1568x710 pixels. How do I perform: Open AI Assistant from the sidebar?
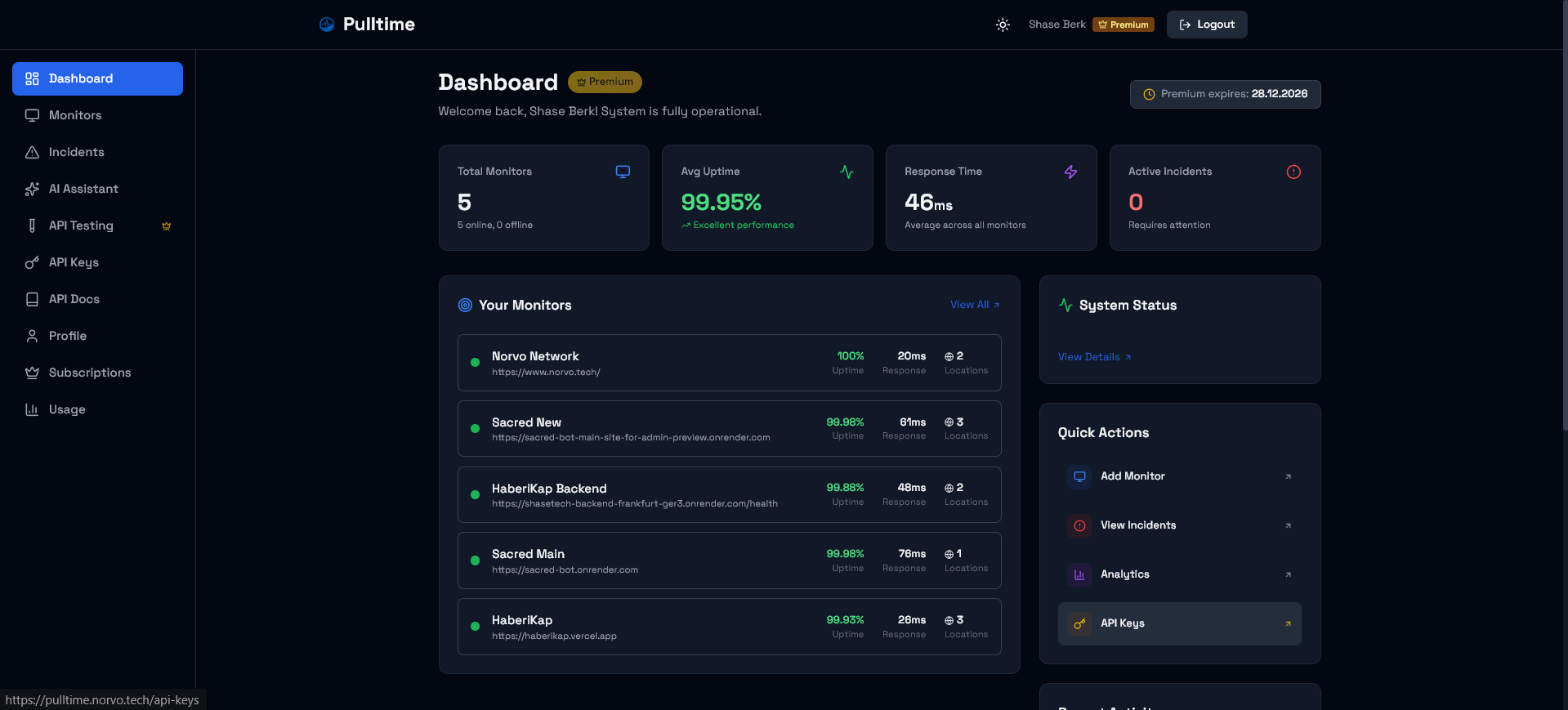click(97, 189)
